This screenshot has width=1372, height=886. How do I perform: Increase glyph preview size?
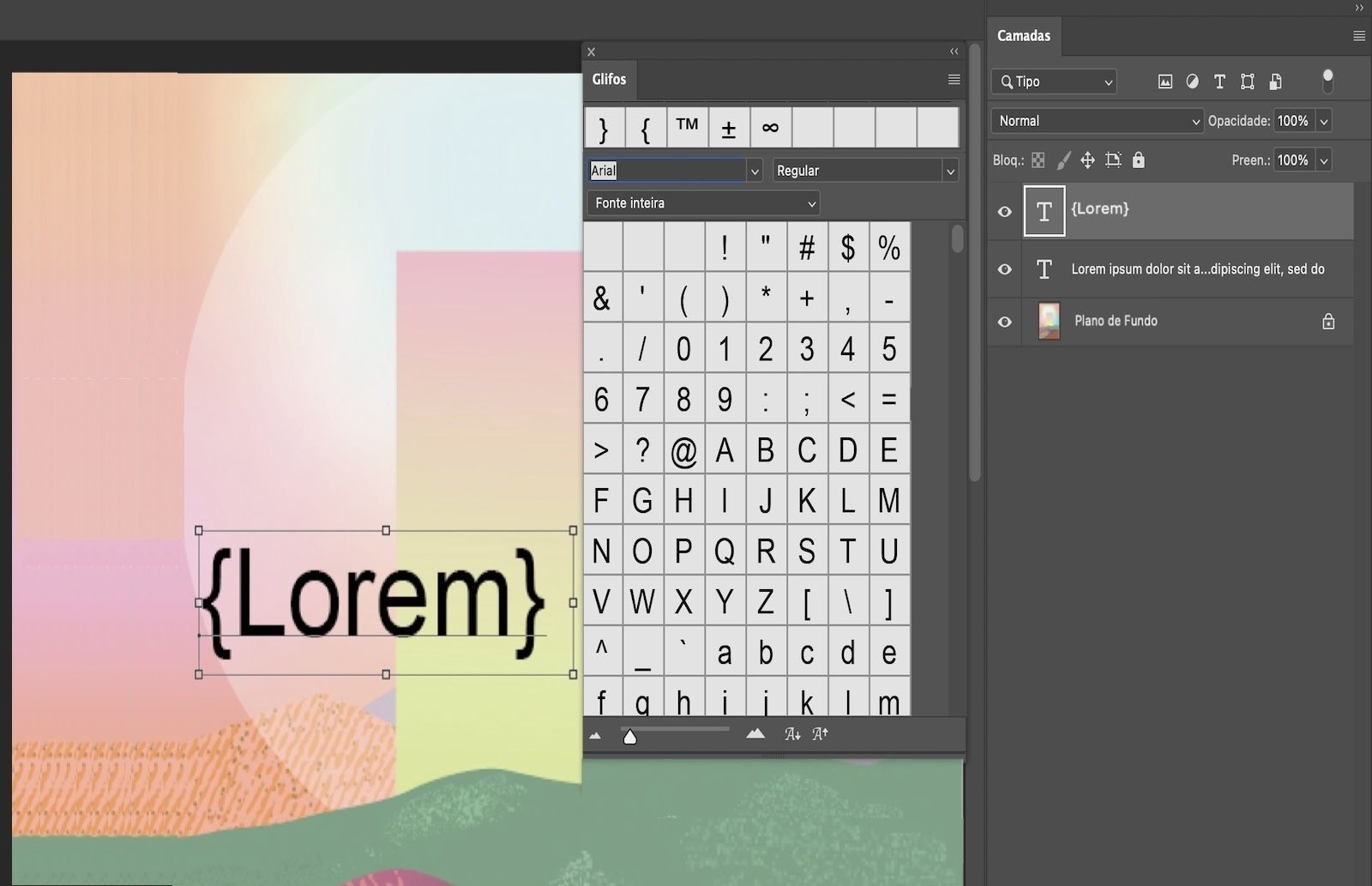pyautogui.click(x=820, y=733)
